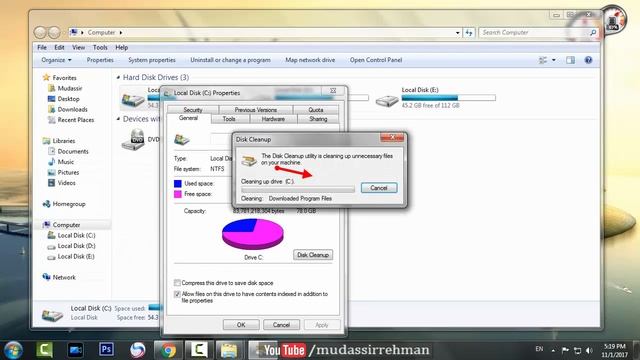This screenshot has height=360, width=640.
Task: Click Local Disk (E:) usage bar
Action: (x=448, y=98)
